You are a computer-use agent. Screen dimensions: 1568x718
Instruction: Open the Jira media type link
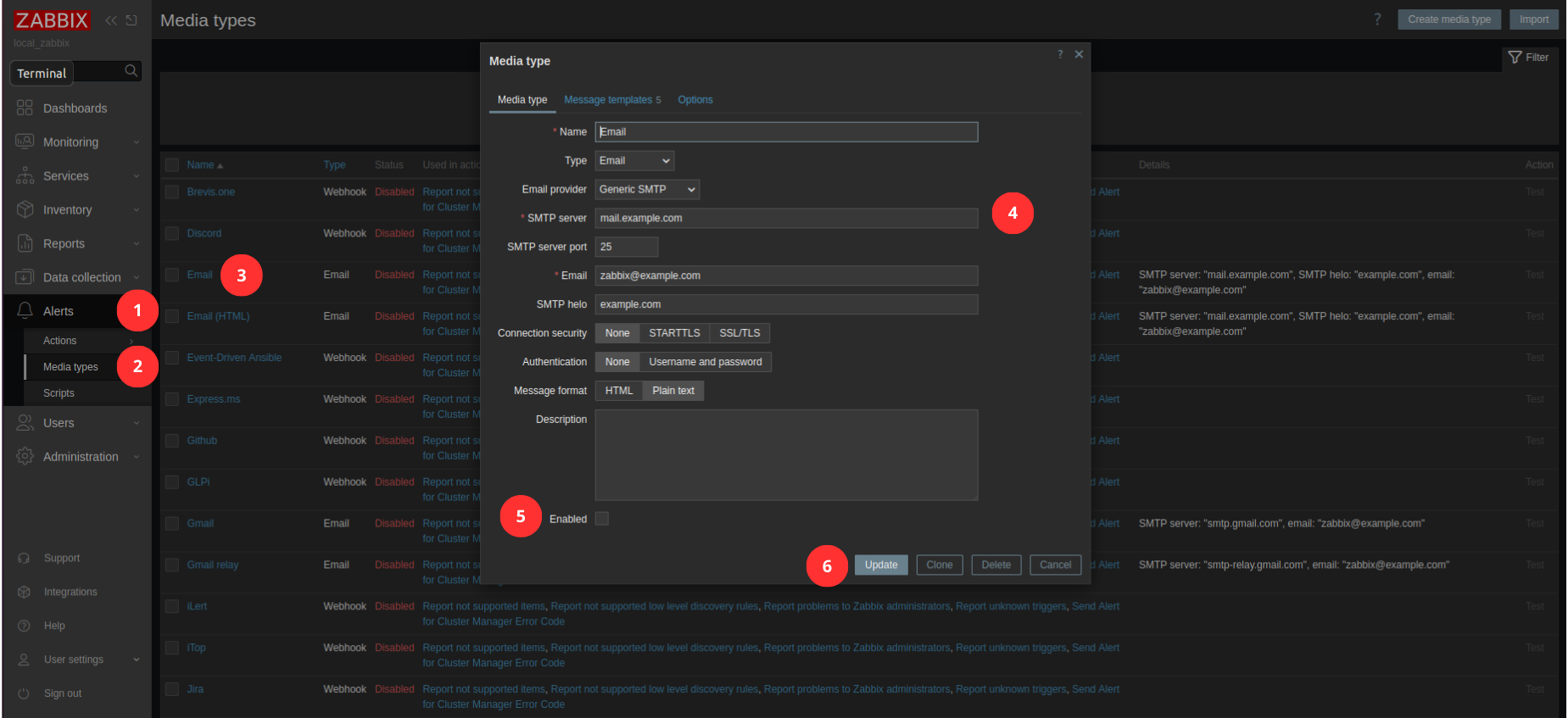195,689
